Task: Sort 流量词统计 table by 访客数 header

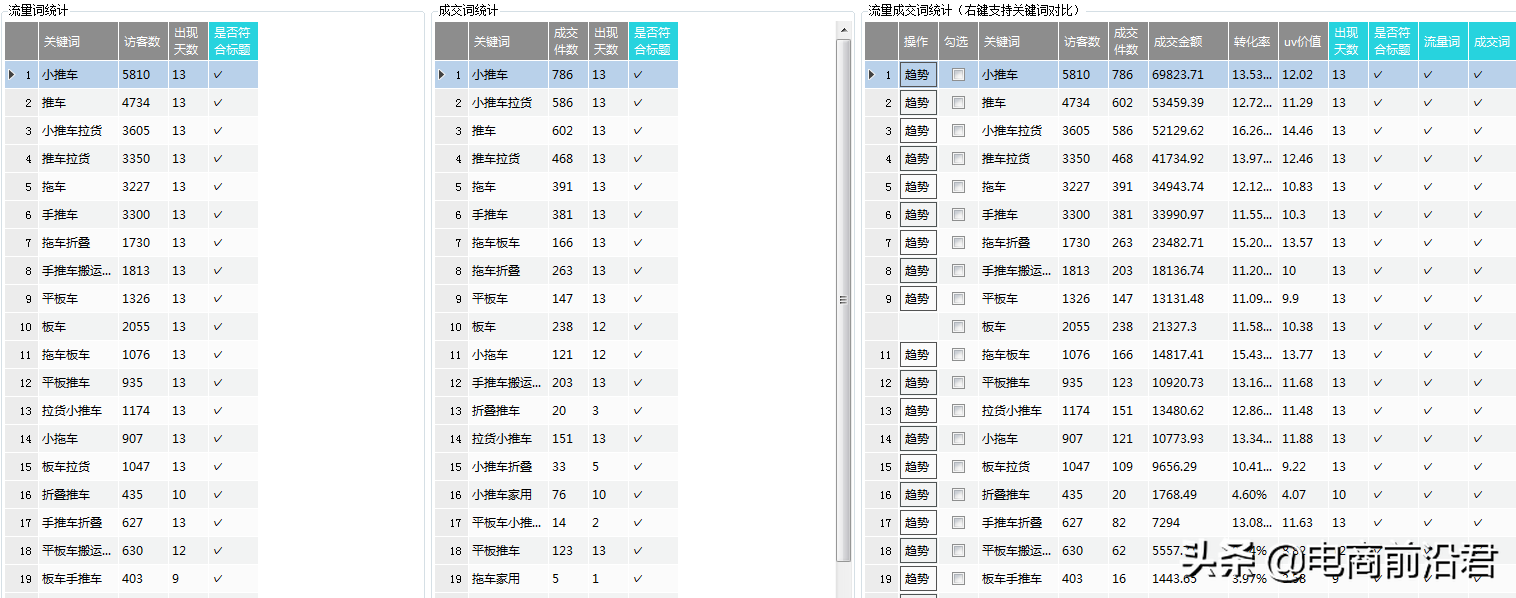Action: coord(143,42)
